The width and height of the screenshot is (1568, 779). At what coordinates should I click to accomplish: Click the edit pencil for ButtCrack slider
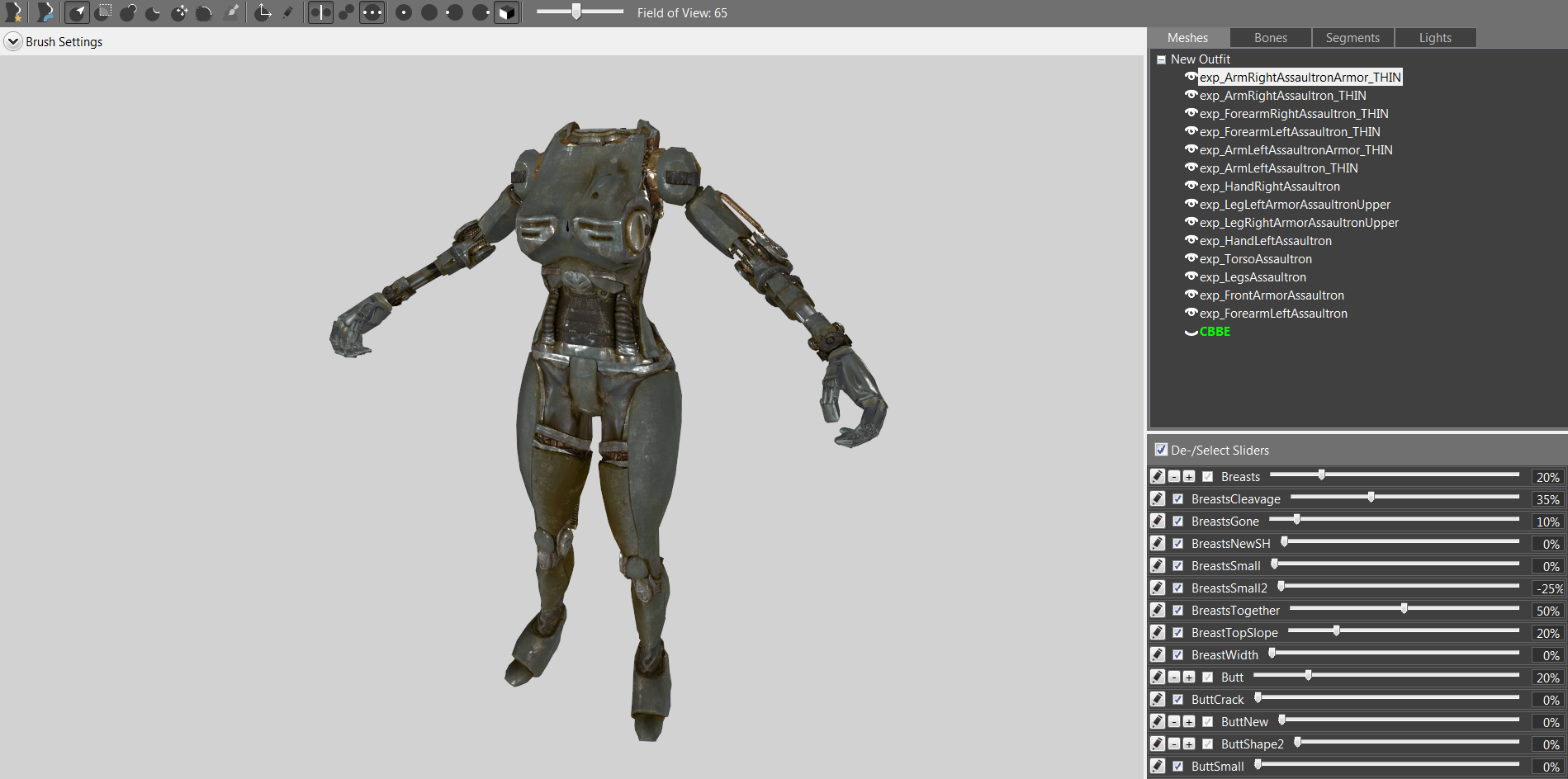1158,699
